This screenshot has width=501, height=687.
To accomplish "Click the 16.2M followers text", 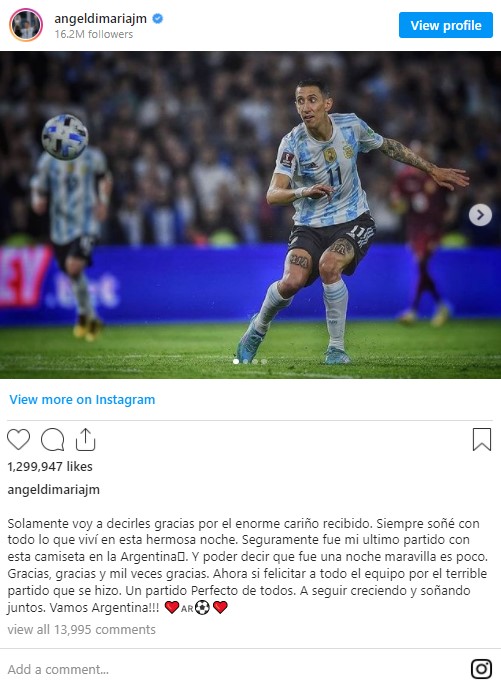I will pos(93,34).
